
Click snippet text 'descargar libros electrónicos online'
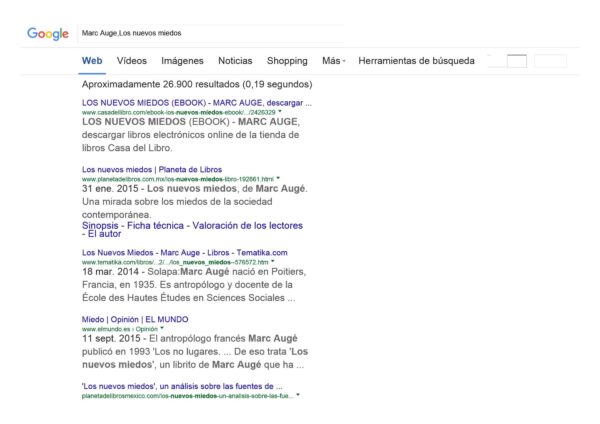coord(156,135)
